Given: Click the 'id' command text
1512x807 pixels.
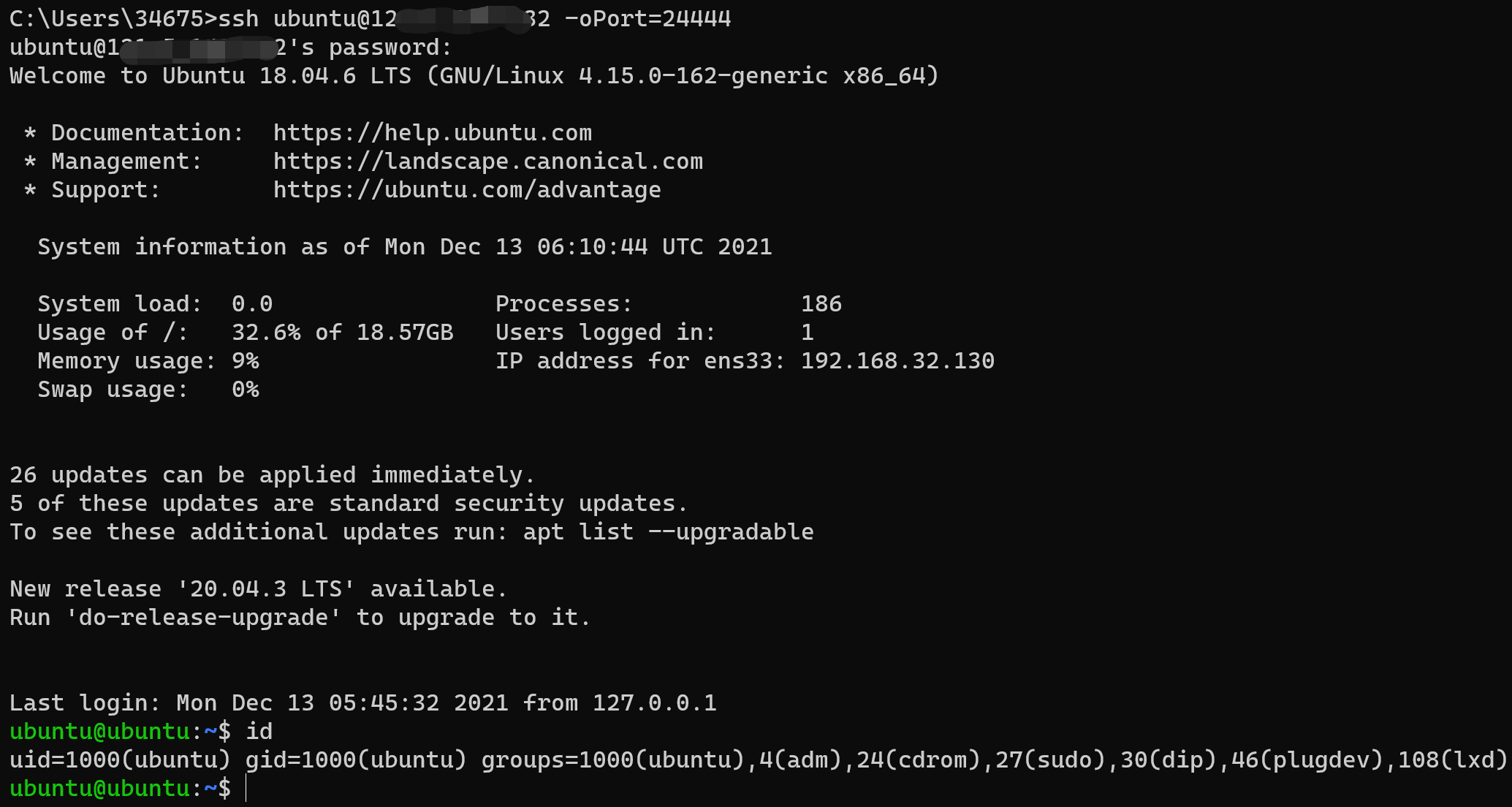Looking at the screenshot, I should [x=259, y=731].
